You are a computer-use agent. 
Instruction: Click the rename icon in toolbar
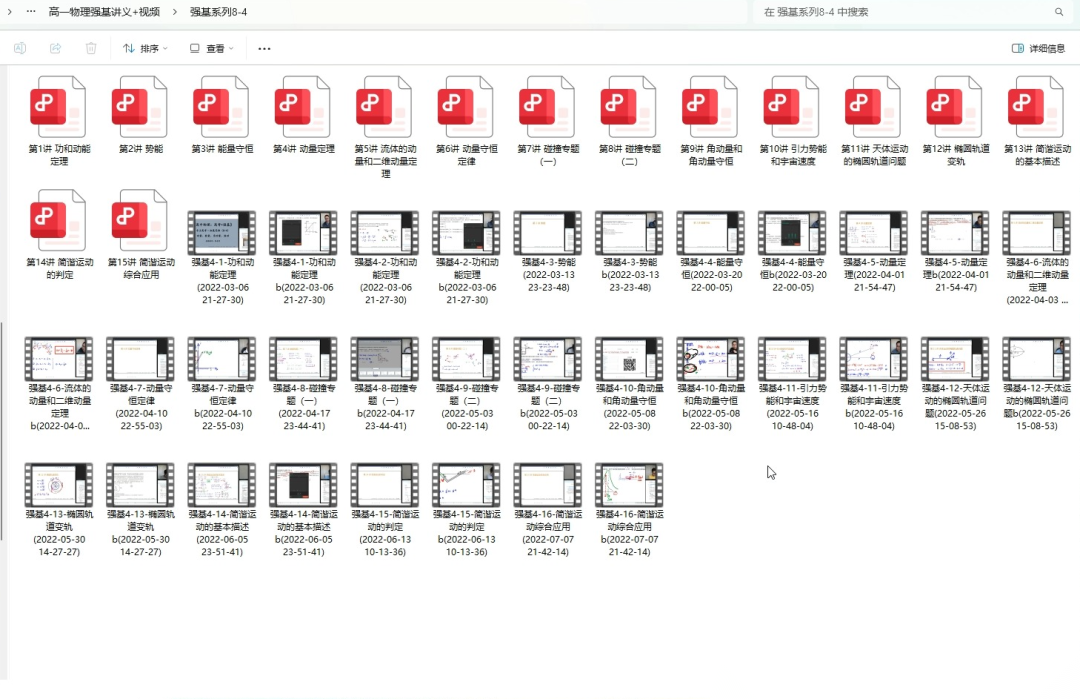click(x=20, y=48)
